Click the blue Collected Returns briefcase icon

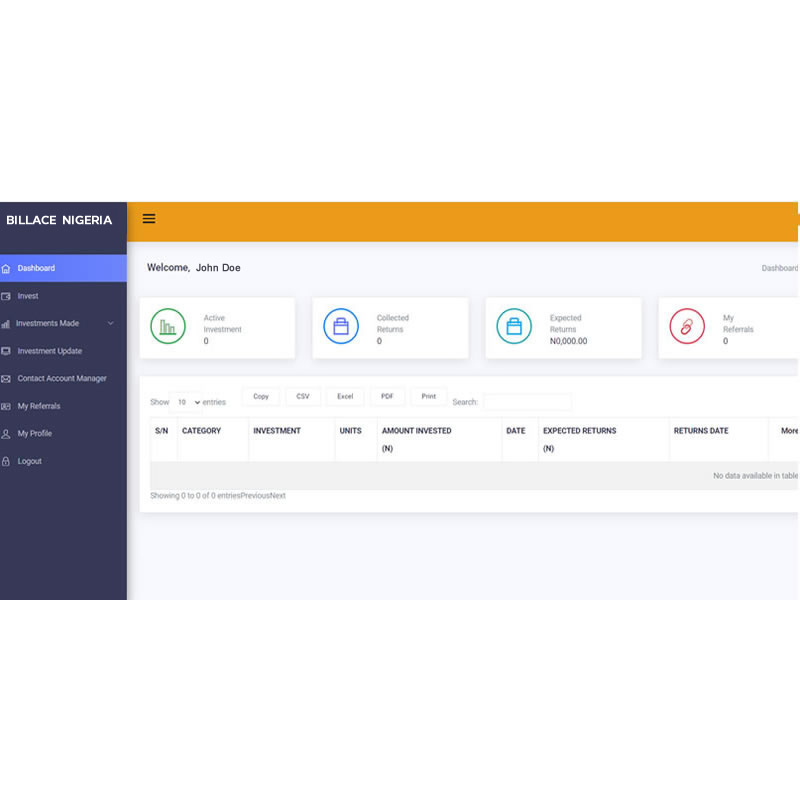click(x=341, y=327)
